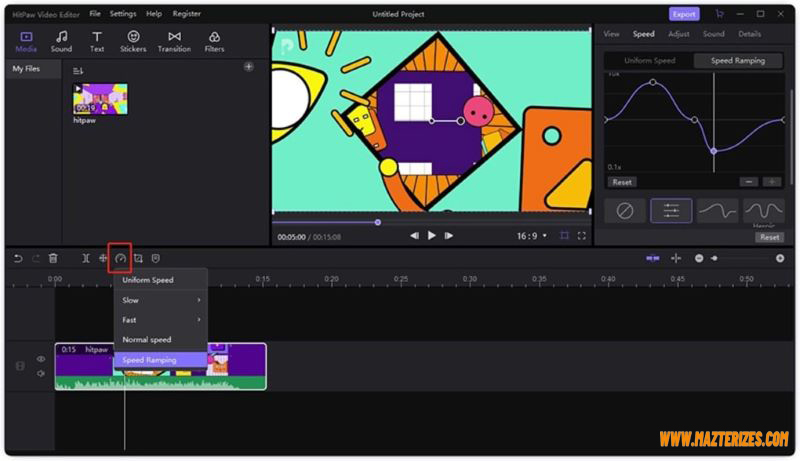Open the Help menu
Viewport: 800px width, 461px height.
coord(154,14)
